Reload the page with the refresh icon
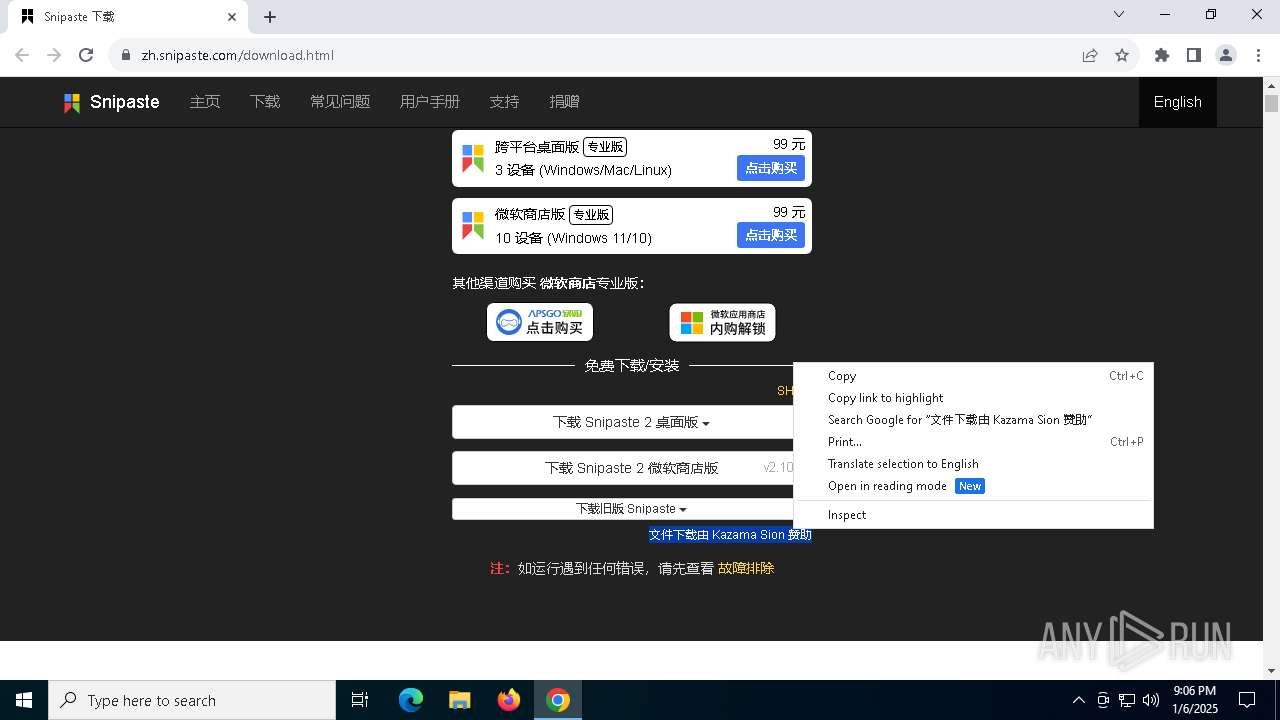The height and width of the screenshot is (720, 1280). [86, 55]
